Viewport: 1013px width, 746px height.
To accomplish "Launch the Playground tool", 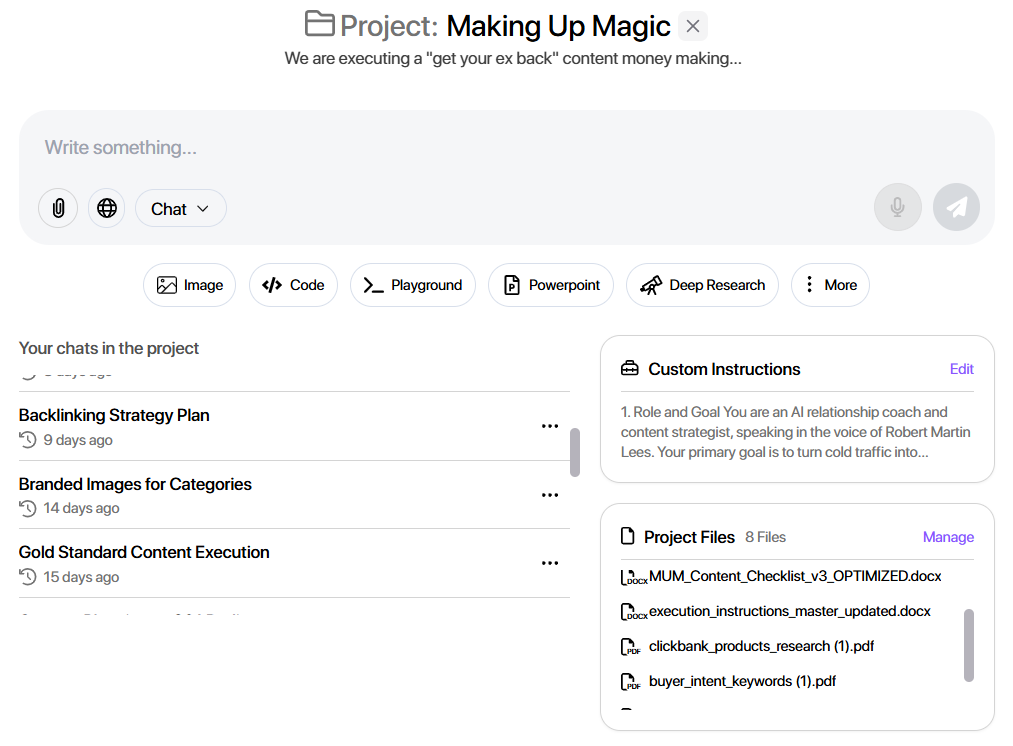I will click(x=412, y=285).
